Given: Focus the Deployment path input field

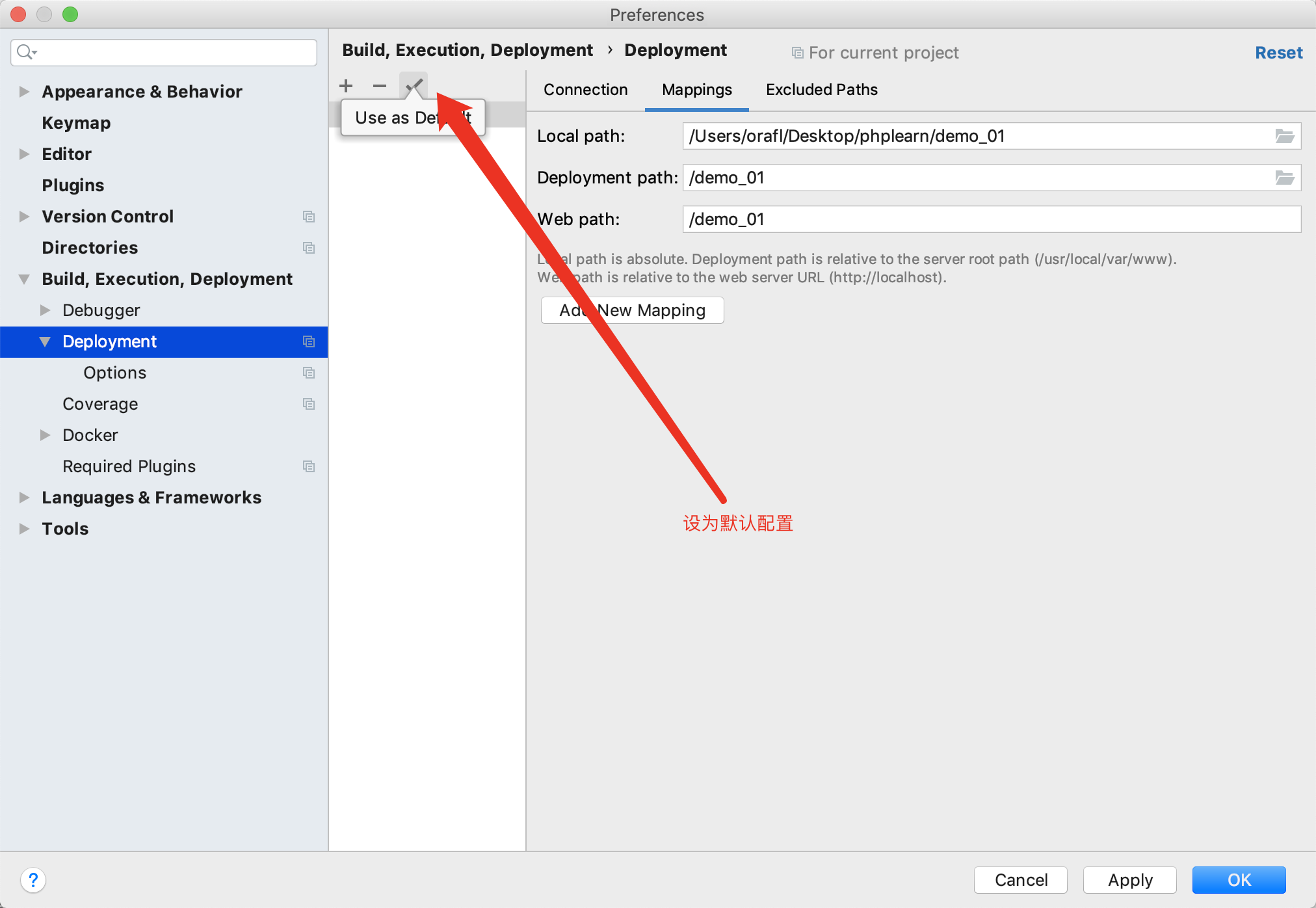Looking at the screenshot, I should [x=991, y=178].
